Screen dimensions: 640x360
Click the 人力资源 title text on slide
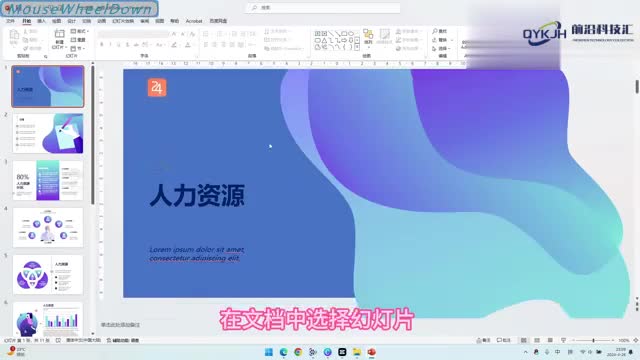click(197, 195)
